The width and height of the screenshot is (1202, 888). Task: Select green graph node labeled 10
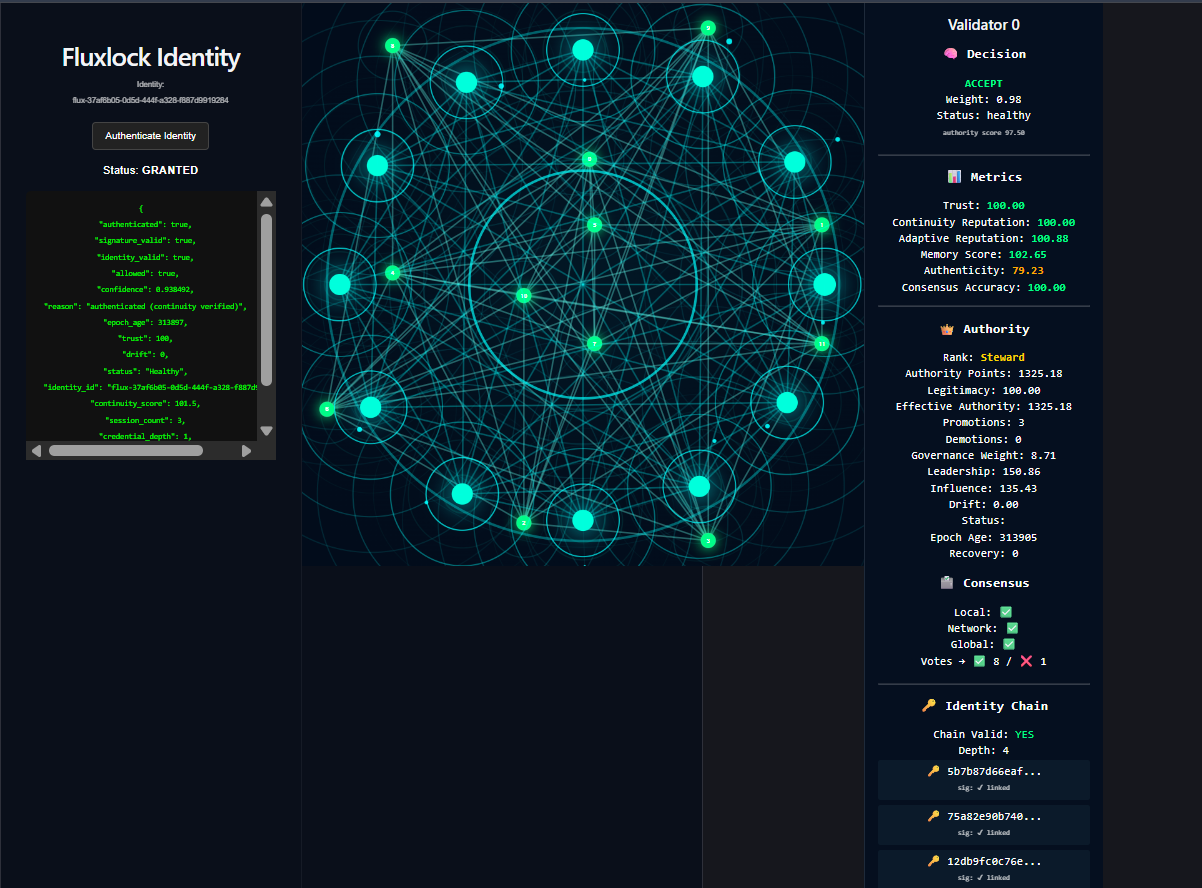[523, 295]
